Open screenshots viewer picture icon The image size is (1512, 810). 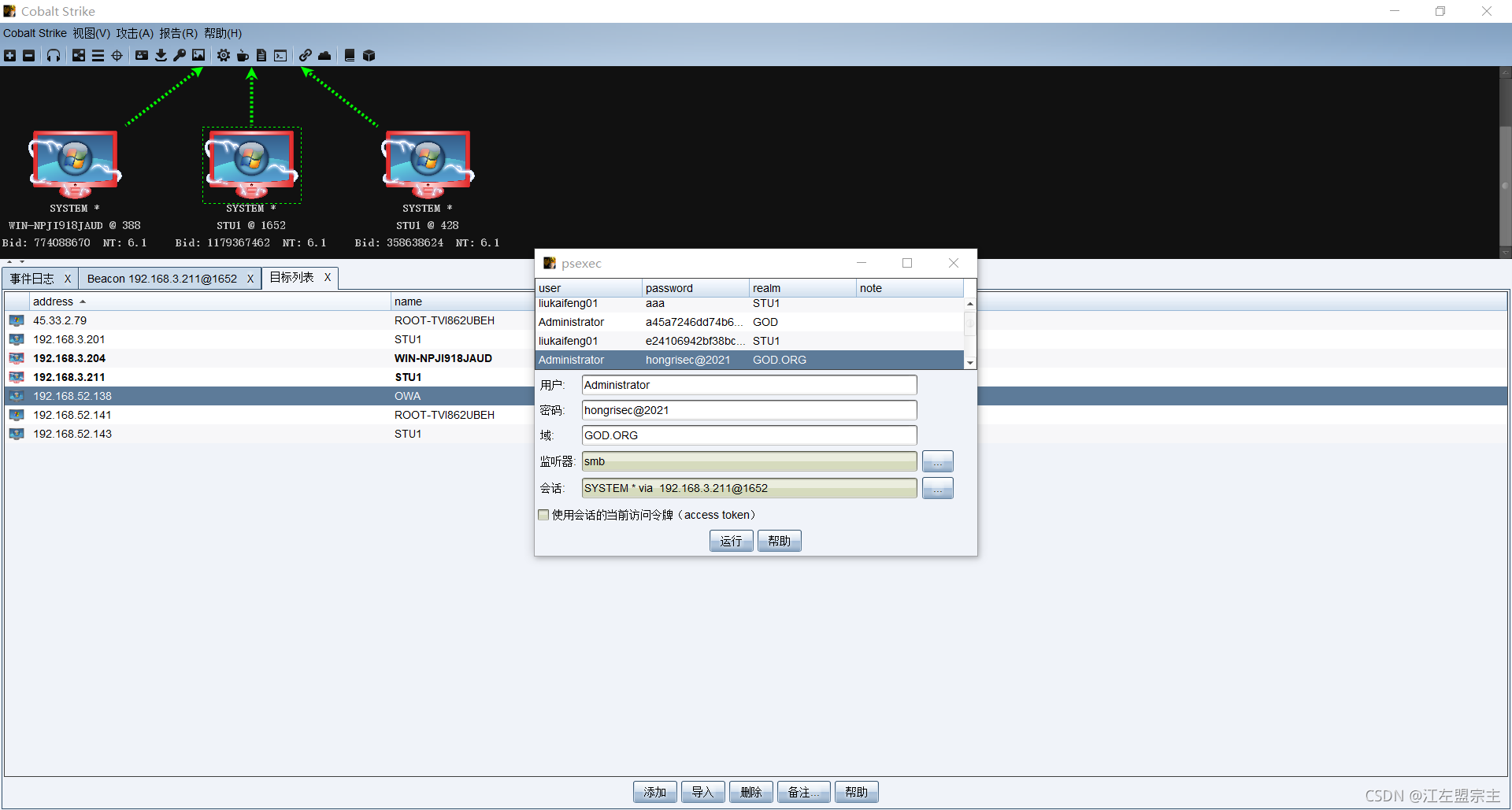coord(198,55)
